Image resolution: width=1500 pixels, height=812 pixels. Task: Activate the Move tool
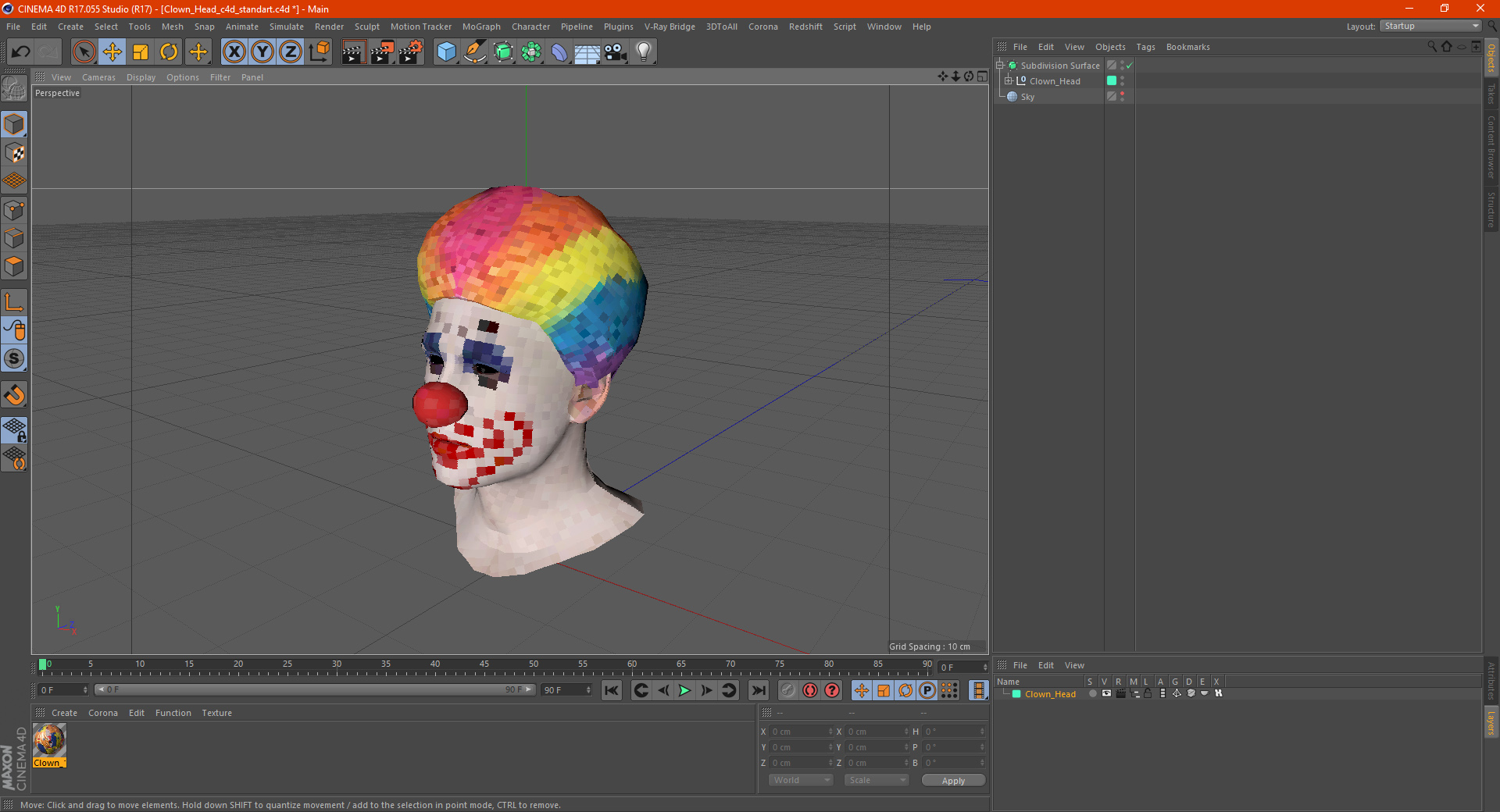112,52
